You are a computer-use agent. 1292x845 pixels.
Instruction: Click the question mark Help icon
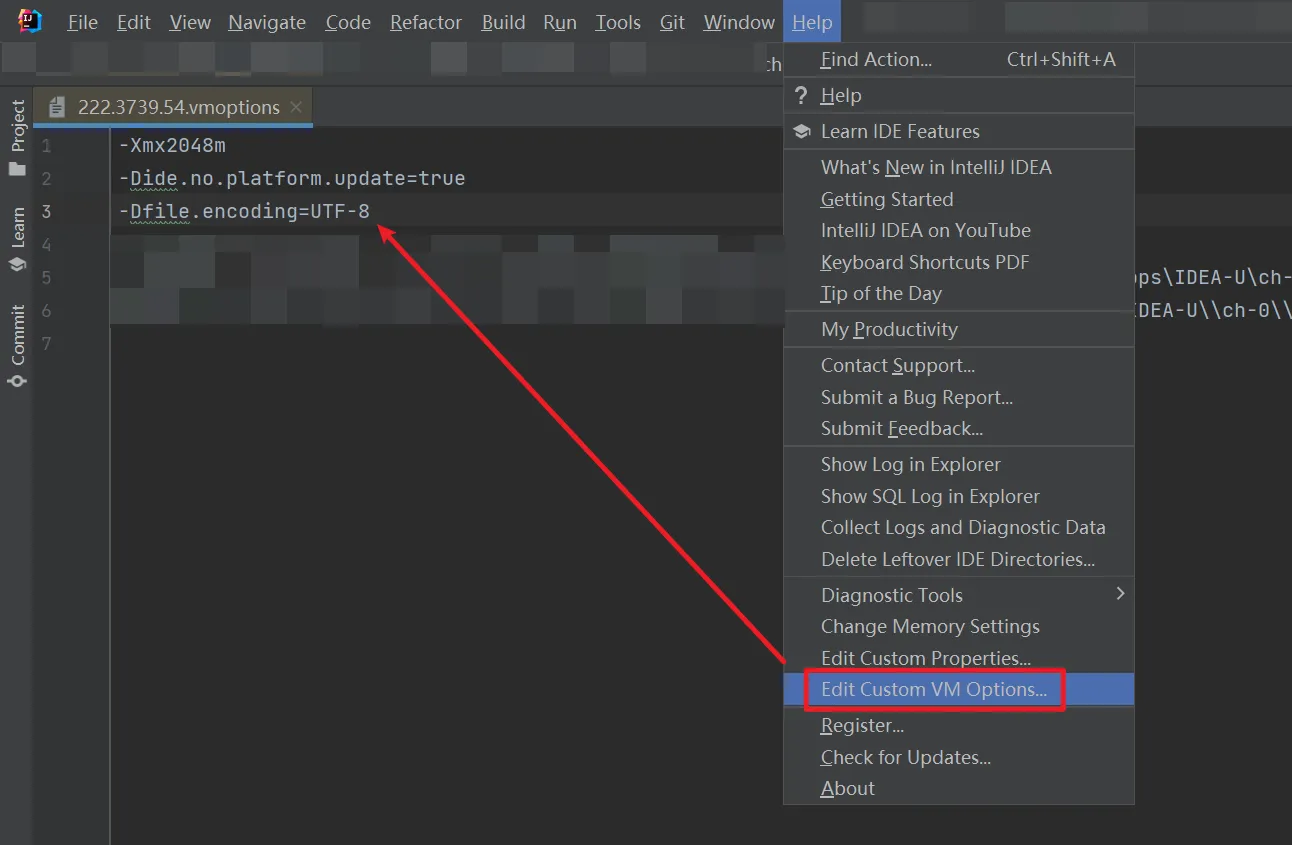(798, 95)
